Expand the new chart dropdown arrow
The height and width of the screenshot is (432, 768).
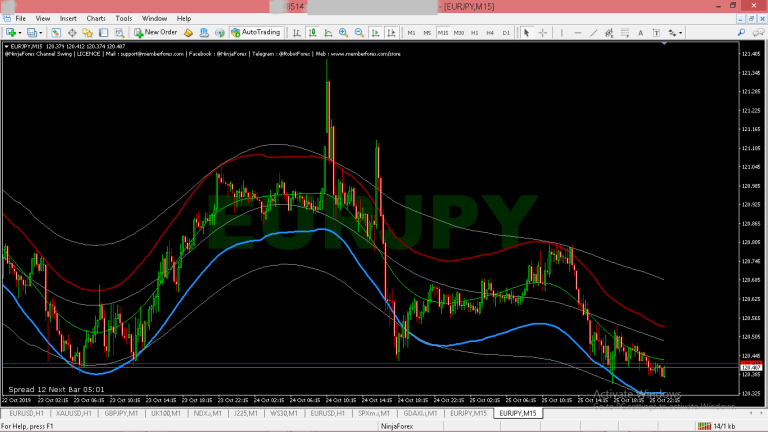point(20,32)
